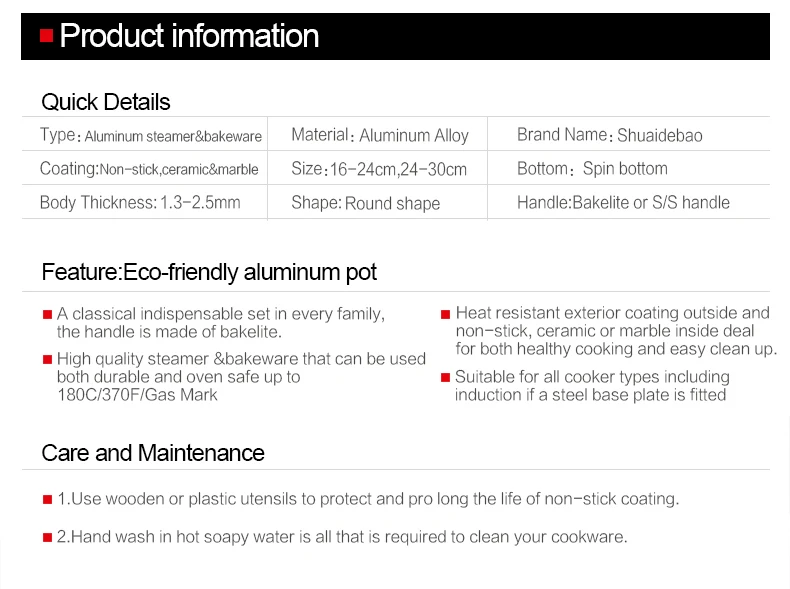
Task: Click red bullet before "A classical indispensable set"
Action: click(x=46, y=314)
